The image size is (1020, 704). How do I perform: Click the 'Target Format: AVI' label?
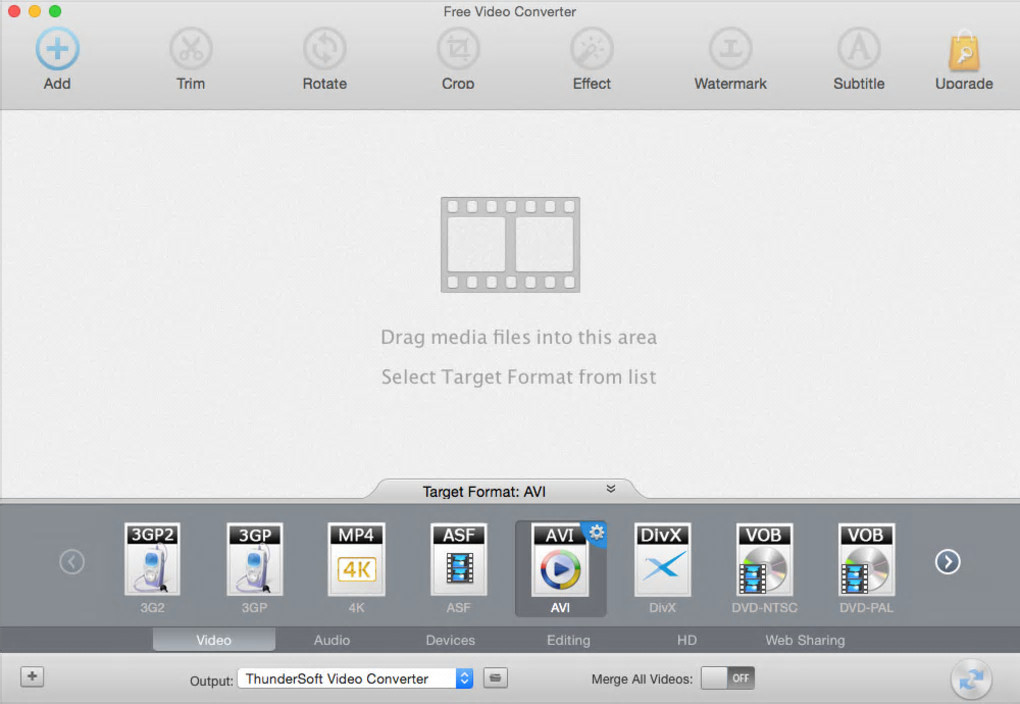click(484, 492)
